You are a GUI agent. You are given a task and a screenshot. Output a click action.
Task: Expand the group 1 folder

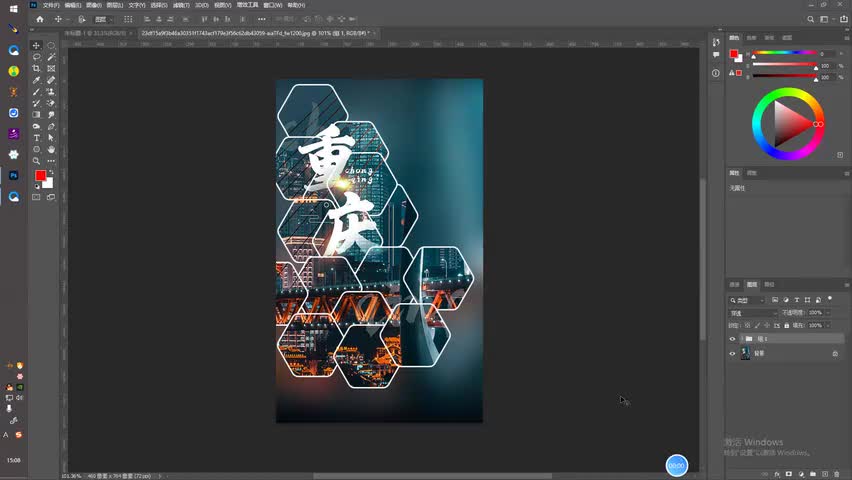(742, 339)
